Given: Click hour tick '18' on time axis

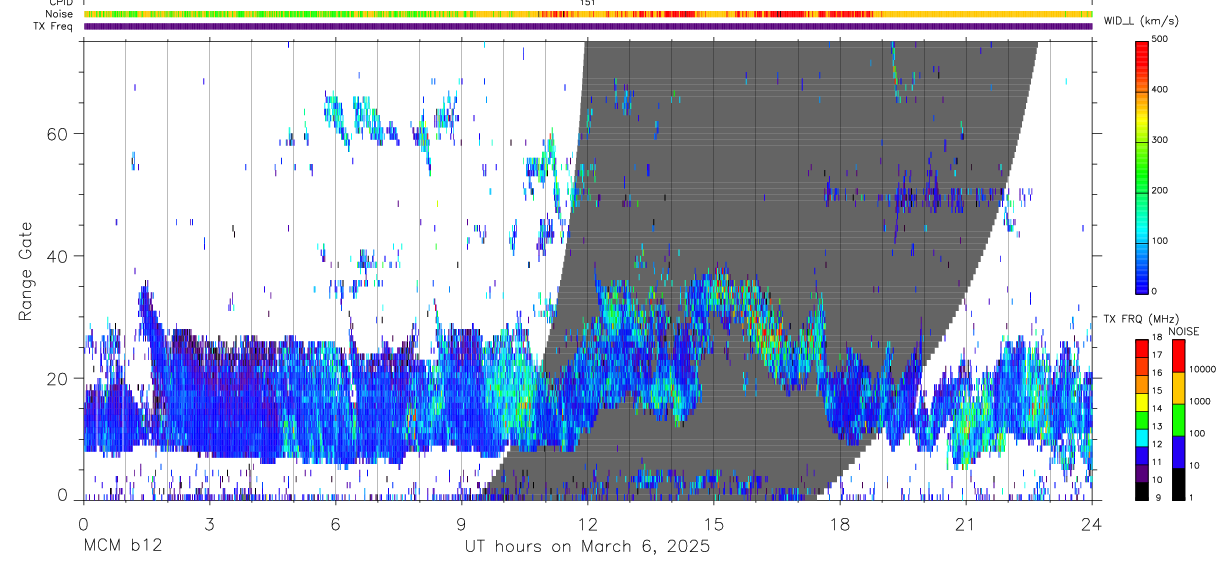Looking at the screenshot, I should pos(840,524).
